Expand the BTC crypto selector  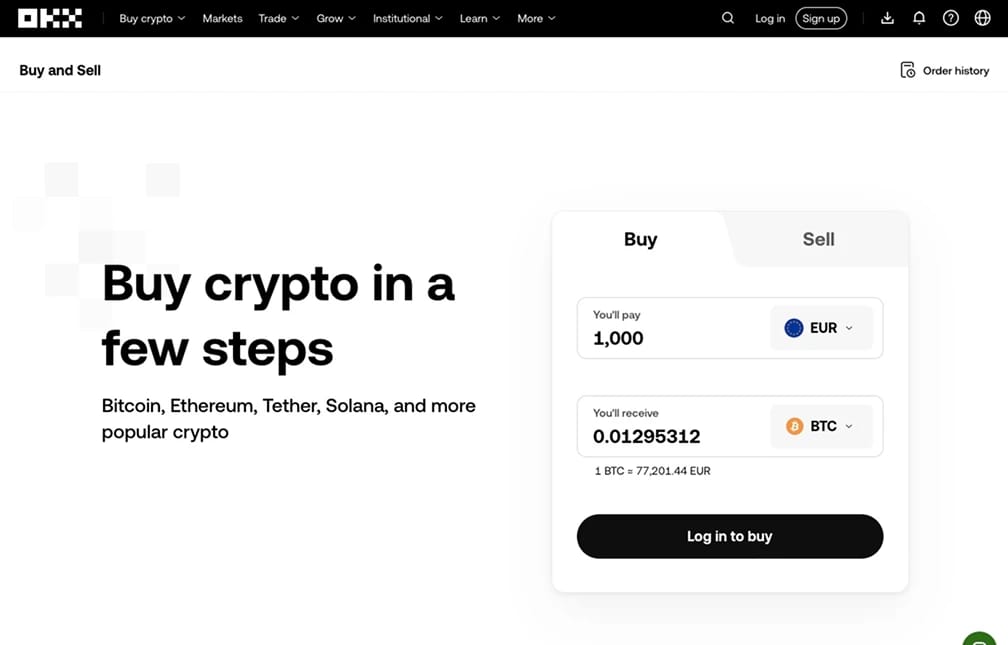(821, 426)
